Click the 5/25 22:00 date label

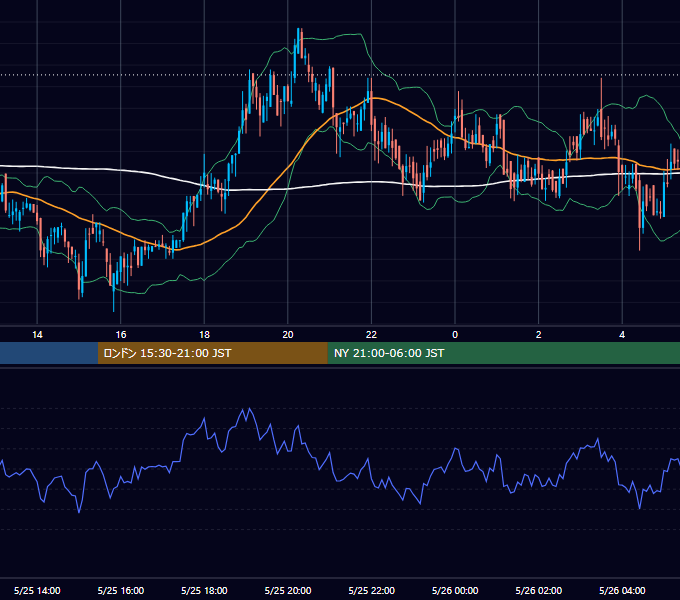[372, 590]
